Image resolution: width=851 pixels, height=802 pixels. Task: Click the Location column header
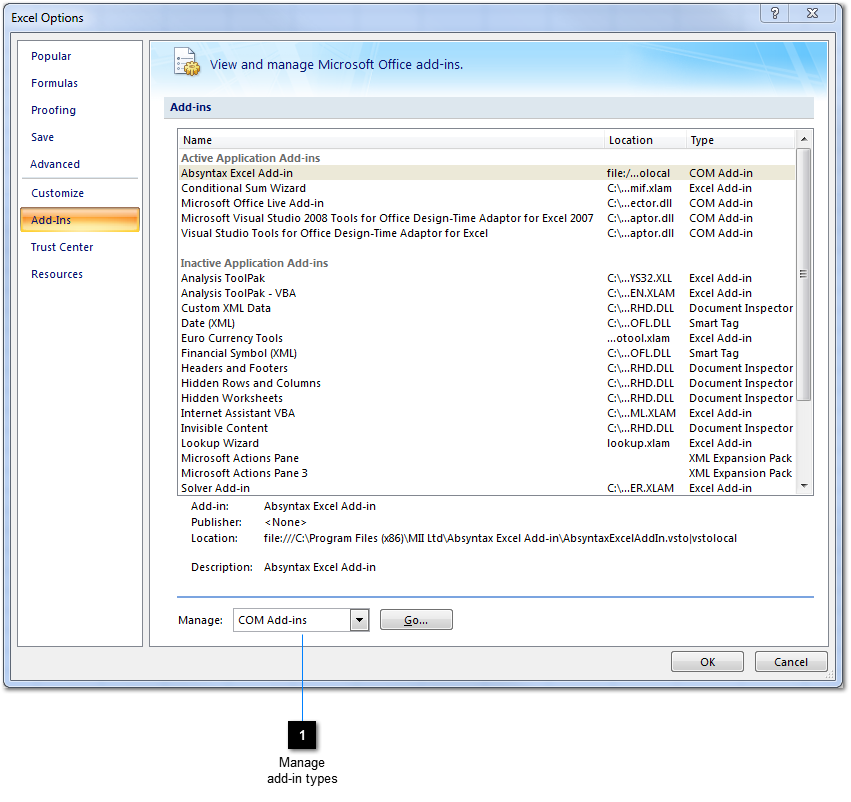point(645,140)
